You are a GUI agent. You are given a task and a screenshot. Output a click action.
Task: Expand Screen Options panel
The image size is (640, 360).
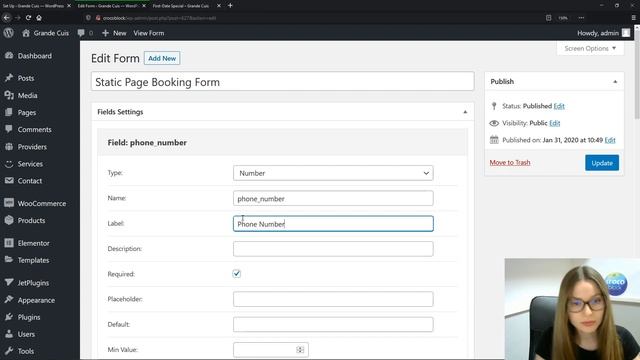590,48
